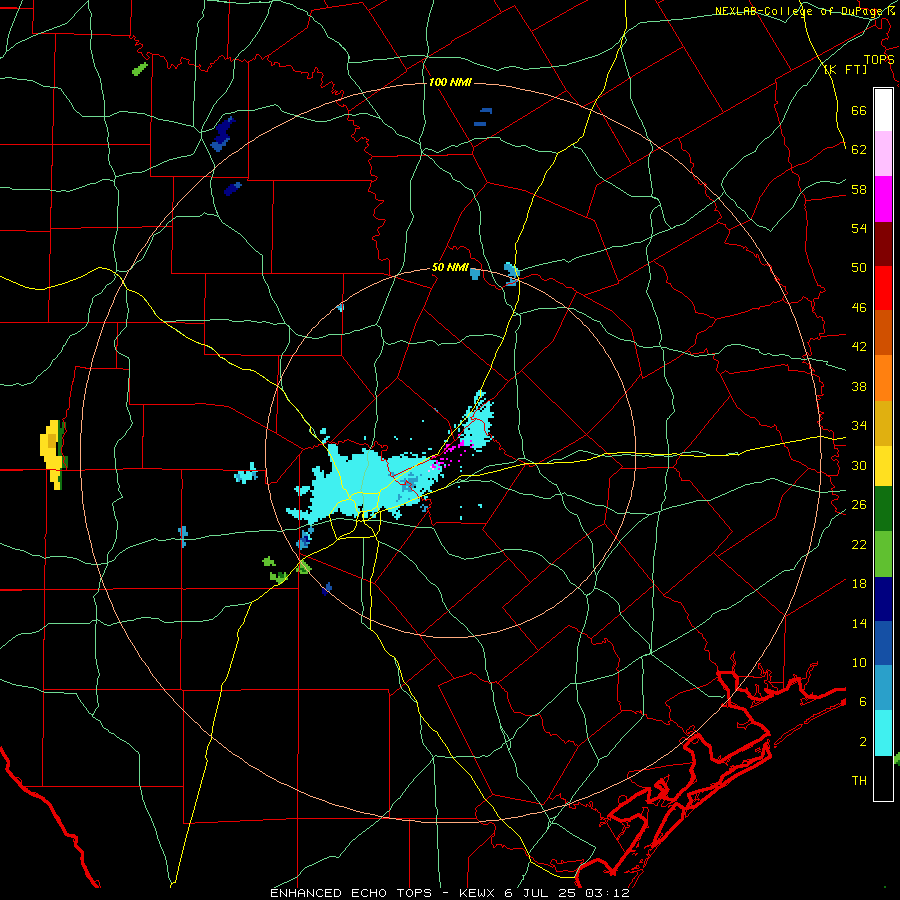Click the yellow echo cell on the map
The width and height of the screenshot is (900, 900).
[53, 453]
